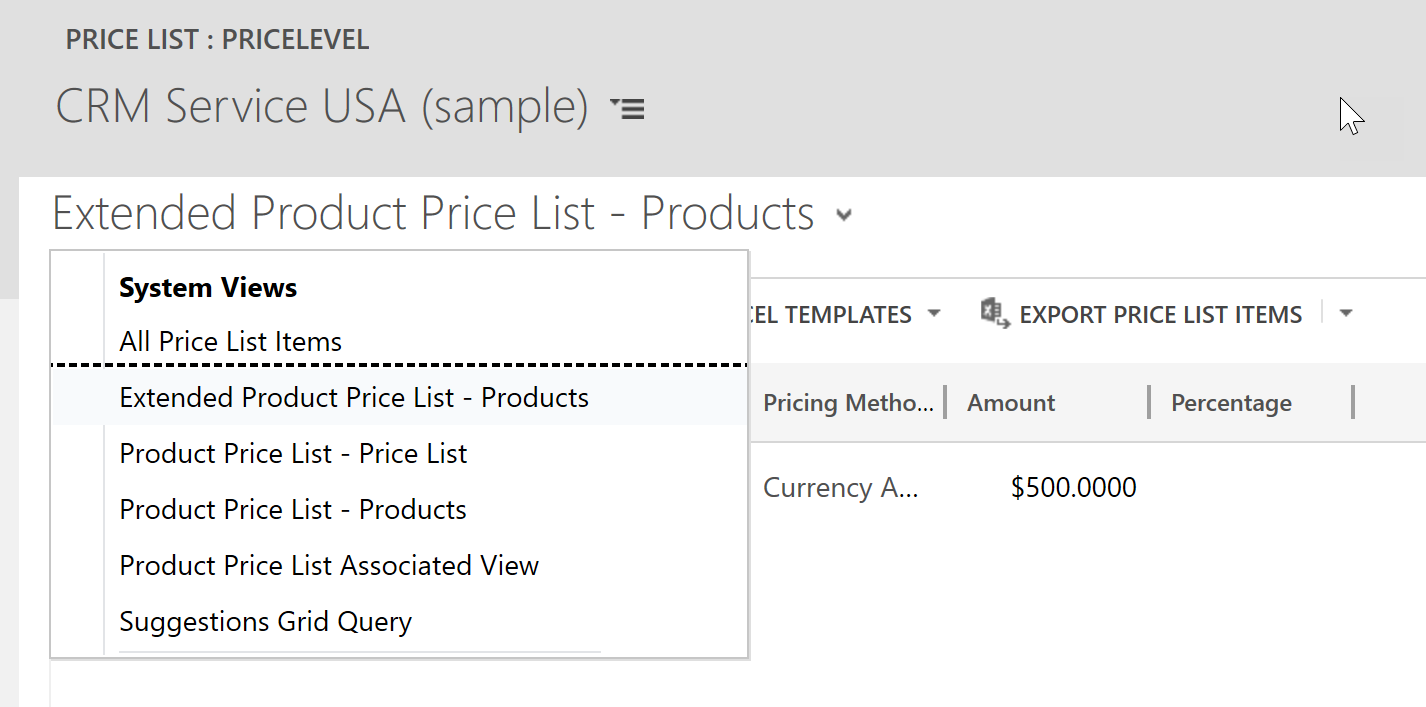Open the dropdown arrow next to Export Price List Items
The image size is (1426, 707).
click(x=1346, y=312)
